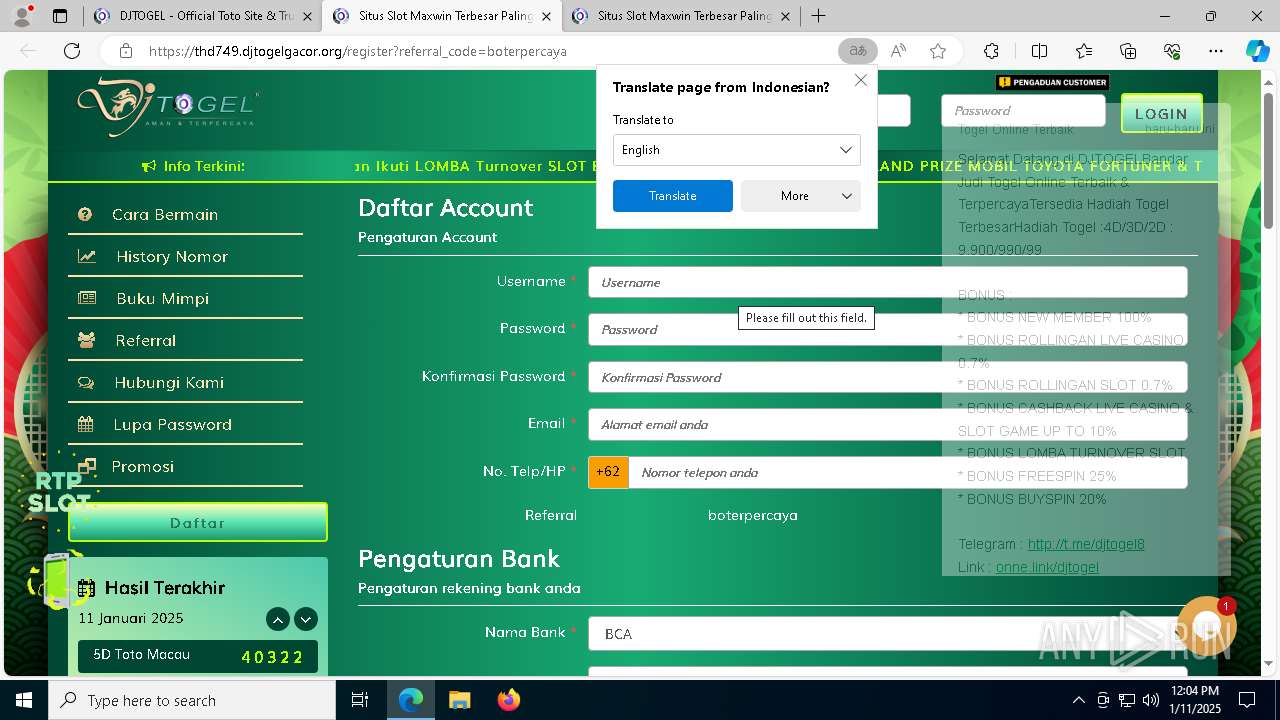Click the RTP SLOT badge
This screenshot has height=720, width=1280.
(x=59, y=492)
